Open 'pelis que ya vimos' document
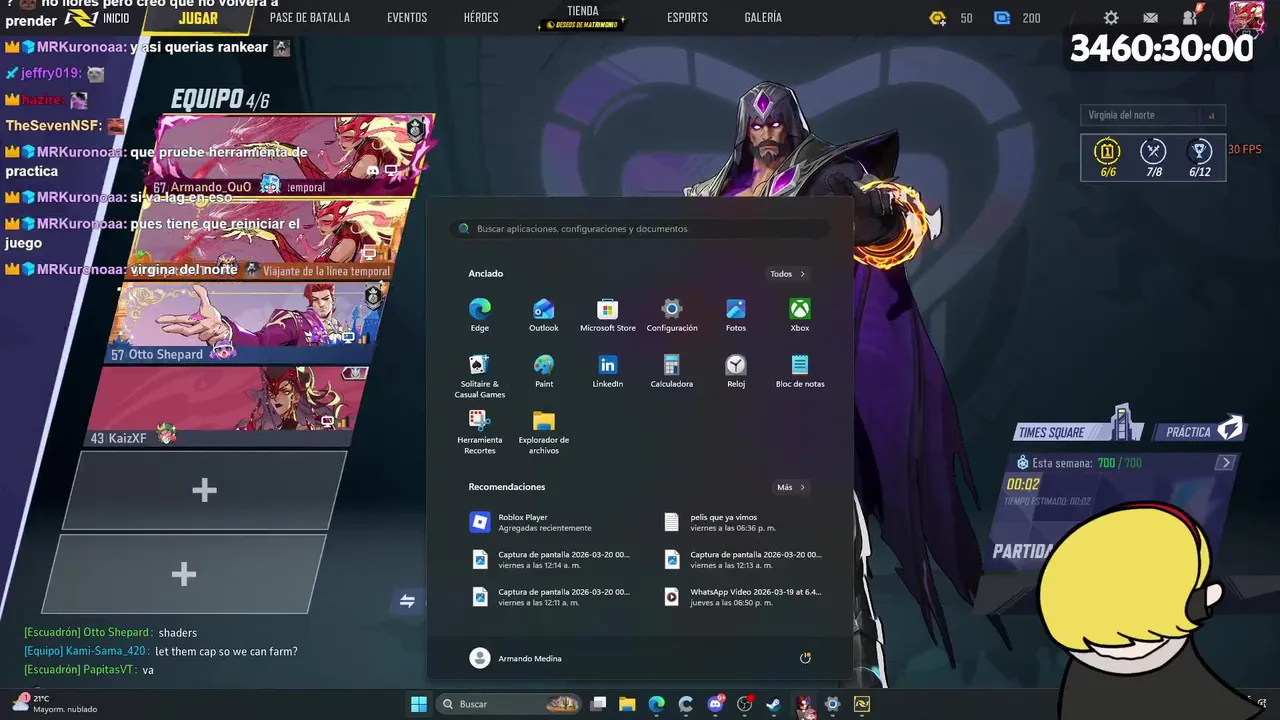 tap(744, 522)
